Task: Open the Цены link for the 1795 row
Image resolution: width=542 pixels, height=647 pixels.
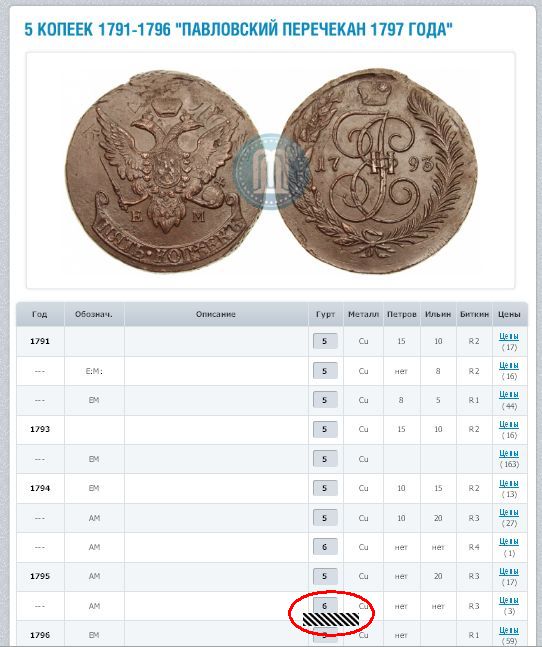Action: (509, 571)
